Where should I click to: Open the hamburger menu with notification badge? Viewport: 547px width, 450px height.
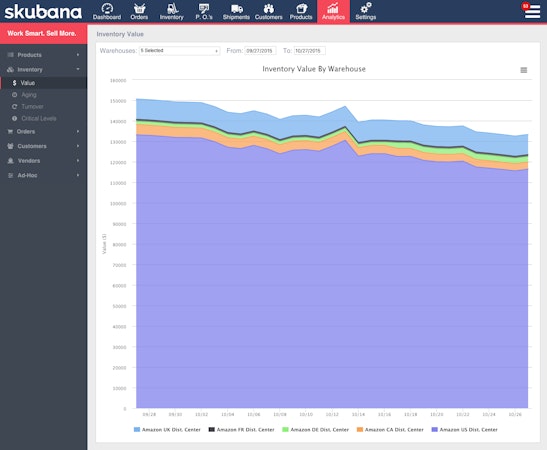click(x=532, y=11)
